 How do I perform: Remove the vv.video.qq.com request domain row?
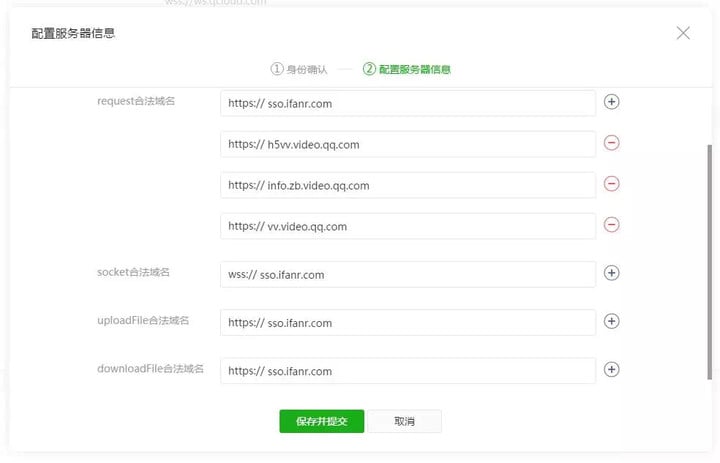[x=611, y=225]
